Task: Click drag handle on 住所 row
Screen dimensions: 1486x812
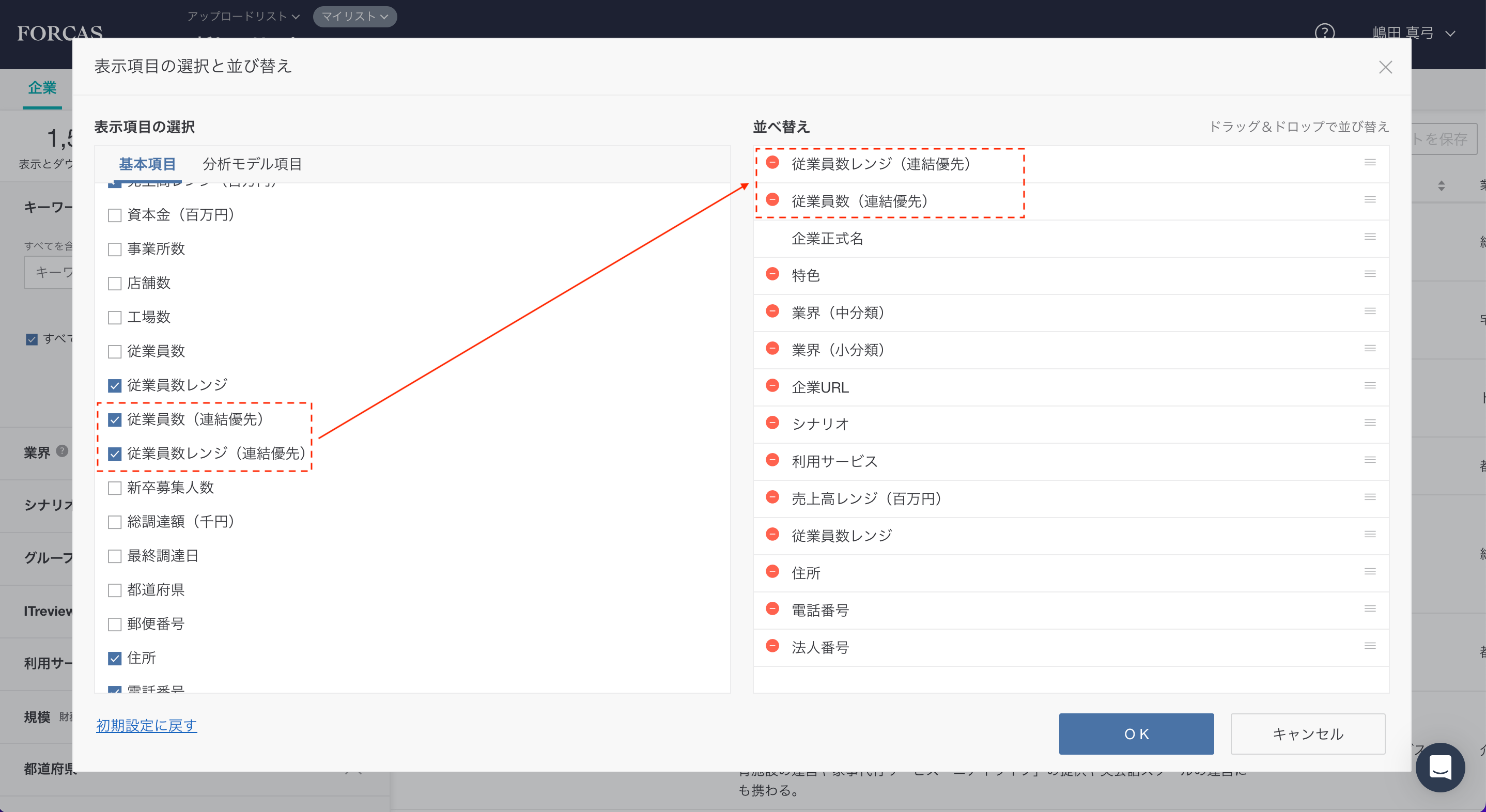Action: tap(1370, 571)
